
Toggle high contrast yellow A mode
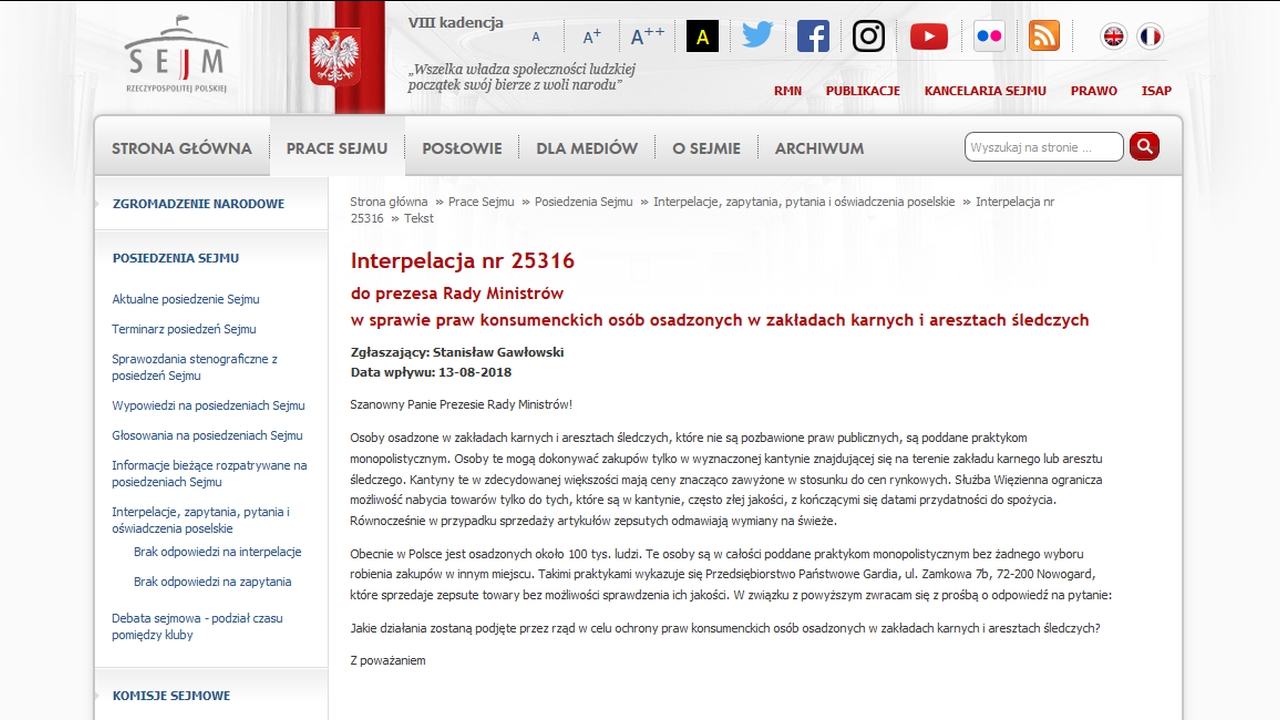coord(702,37)
